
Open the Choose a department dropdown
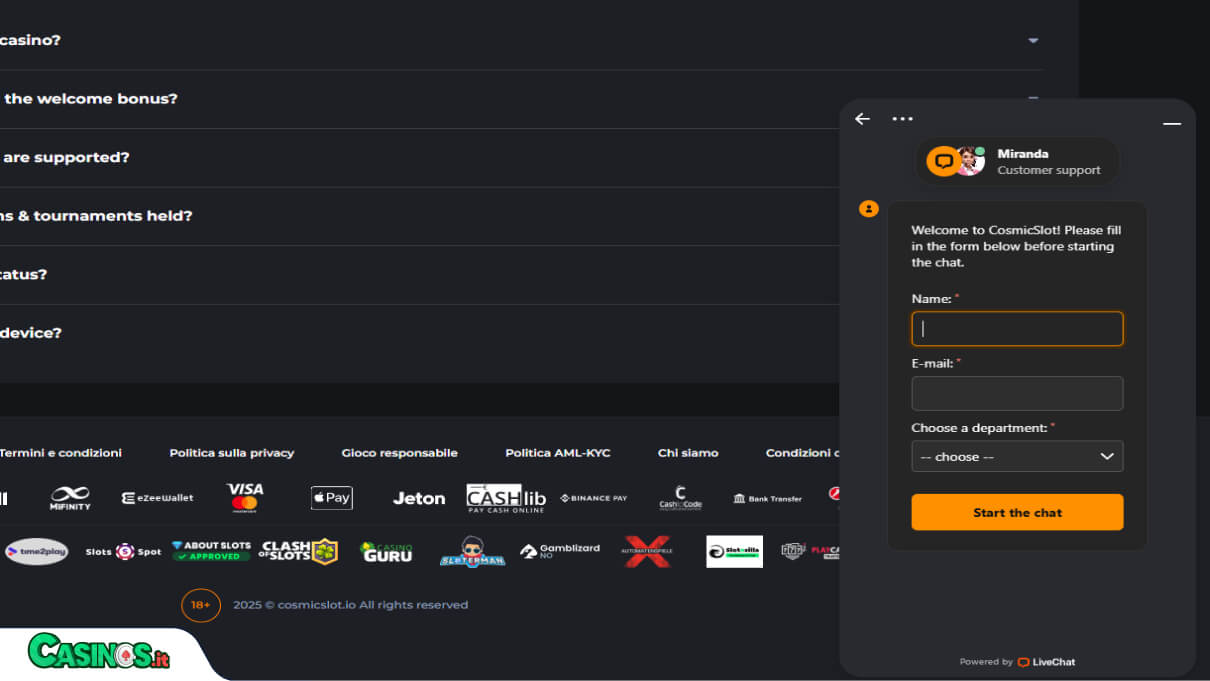tap(1017, 456)
